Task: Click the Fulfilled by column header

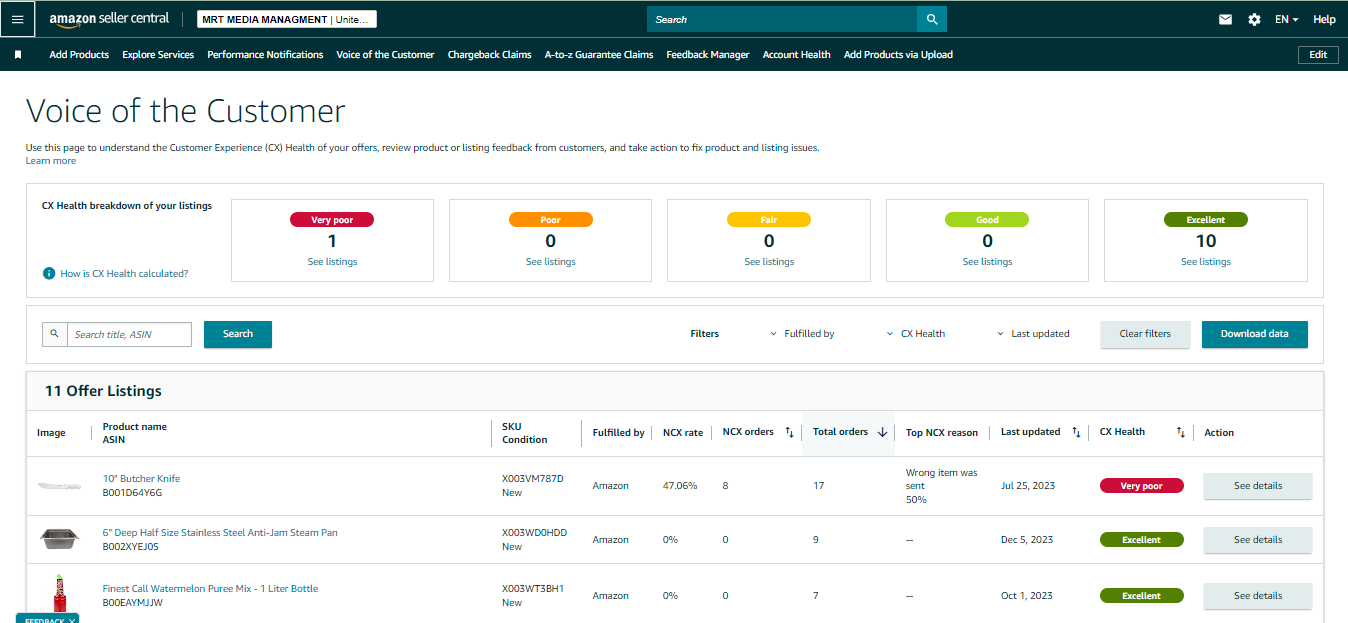Action: (618, 433)
